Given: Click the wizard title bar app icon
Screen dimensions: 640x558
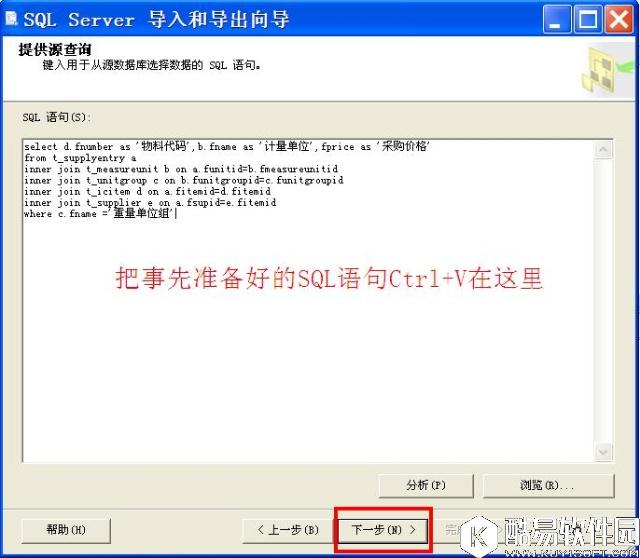Looking at the screenshot, I should tap(11, 18).
